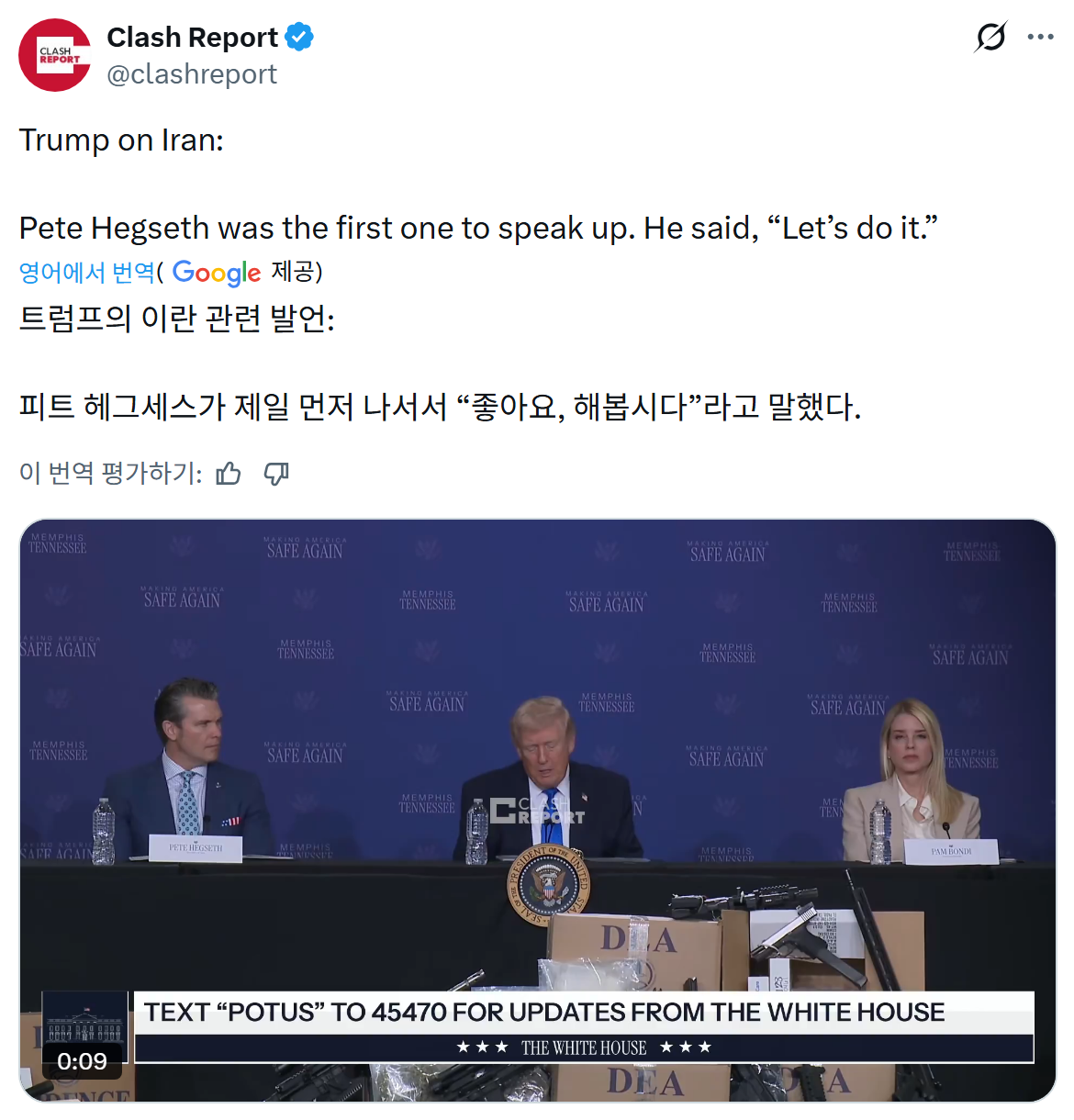1074x1120 pixels.
Task: Open the Grok slash-circle icon
Action: coord(990,37)
